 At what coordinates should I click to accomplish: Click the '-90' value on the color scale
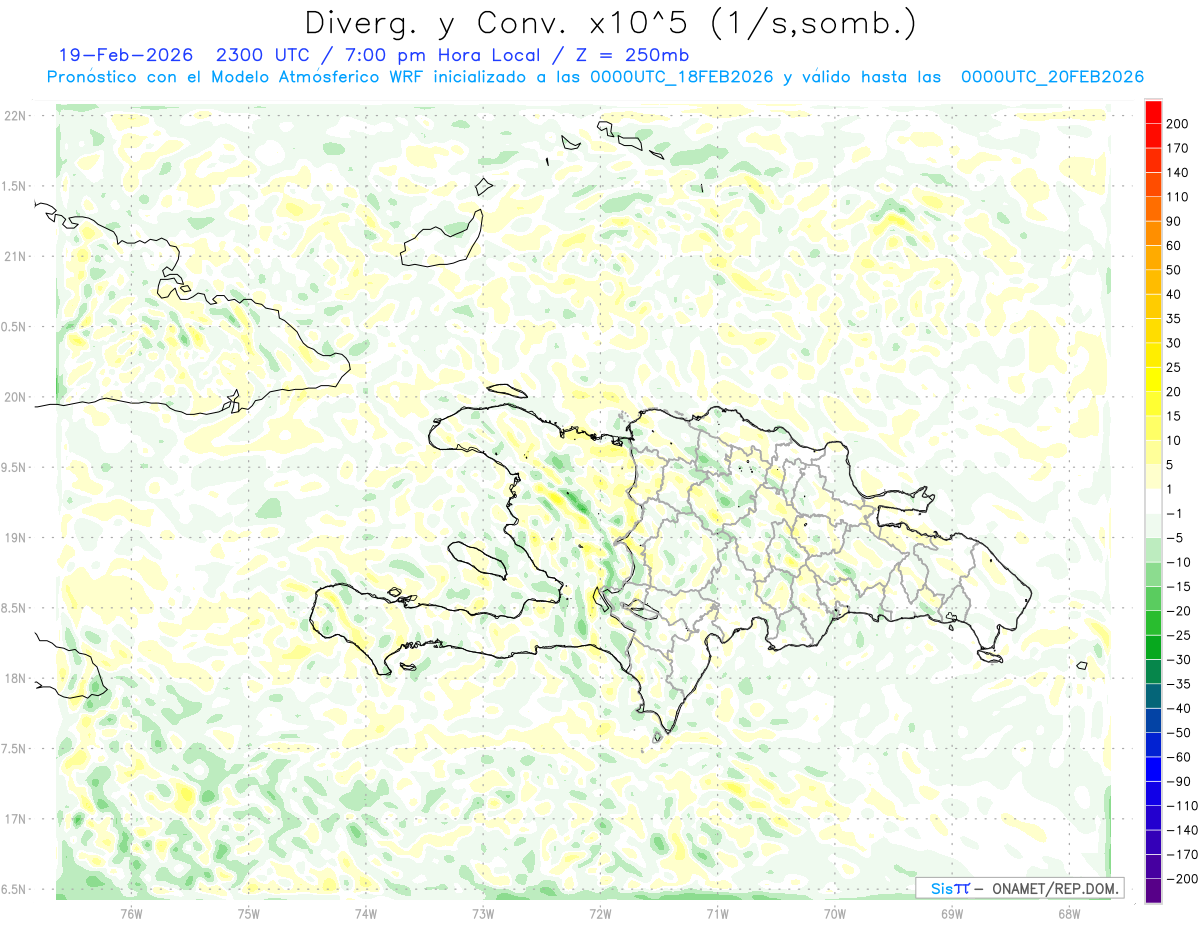(1178, 782)
